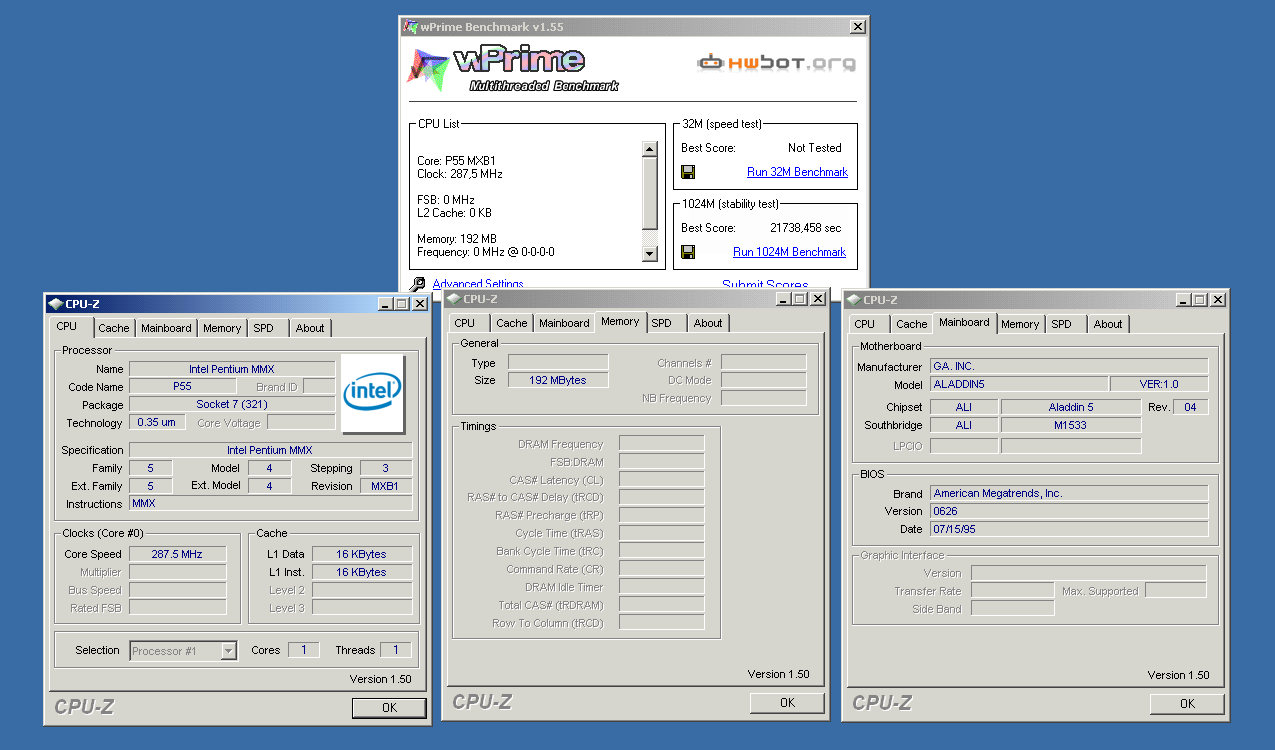The image size is (1275, 750).
Task: Open Advanced Settings link
Action: (478, 284)
